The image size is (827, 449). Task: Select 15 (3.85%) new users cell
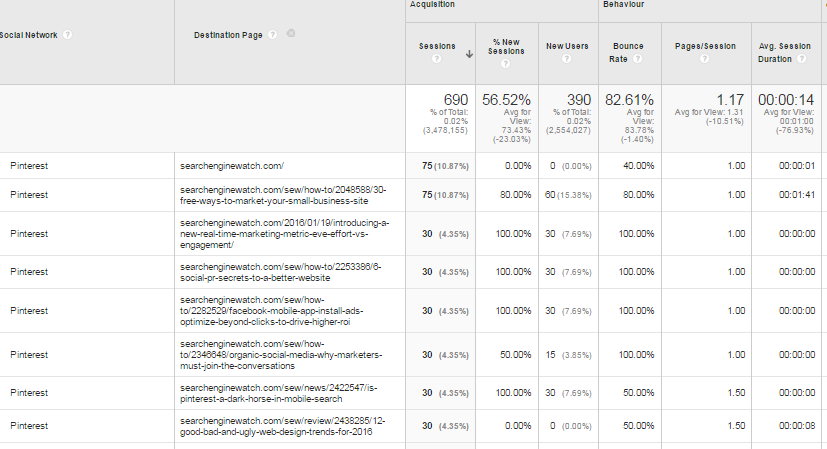click(568, 355)
